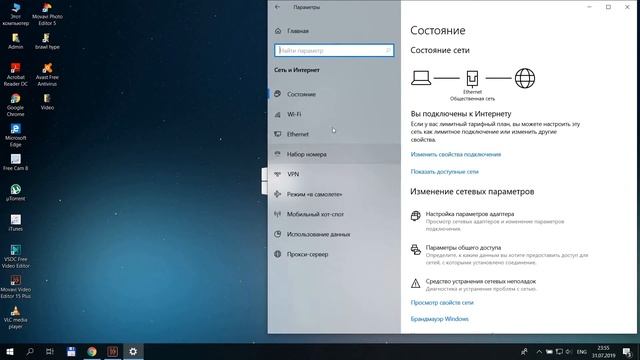Image resolution: width=640 pixels, height=360 pixels.
Task: Select Movavi Photo Editor 5 desktop icon
Action: click(47, 14)
